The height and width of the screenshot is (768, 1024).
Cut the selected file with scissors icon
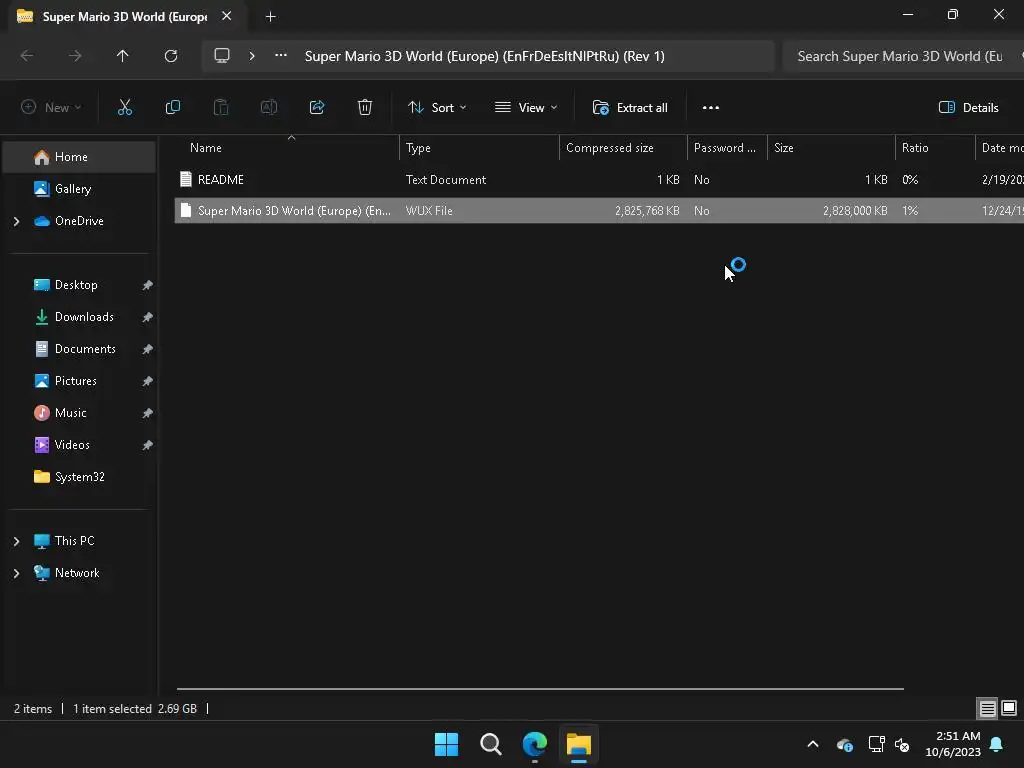tap(125, 108)
